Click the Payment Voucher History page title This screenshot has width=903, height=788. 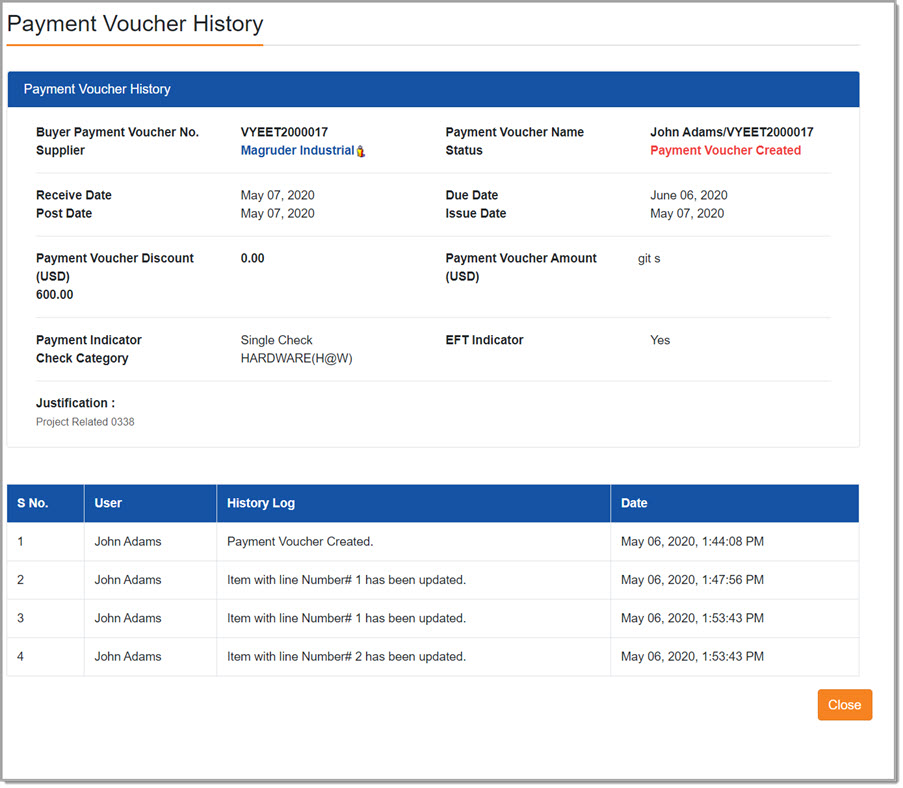click(135, 24)
